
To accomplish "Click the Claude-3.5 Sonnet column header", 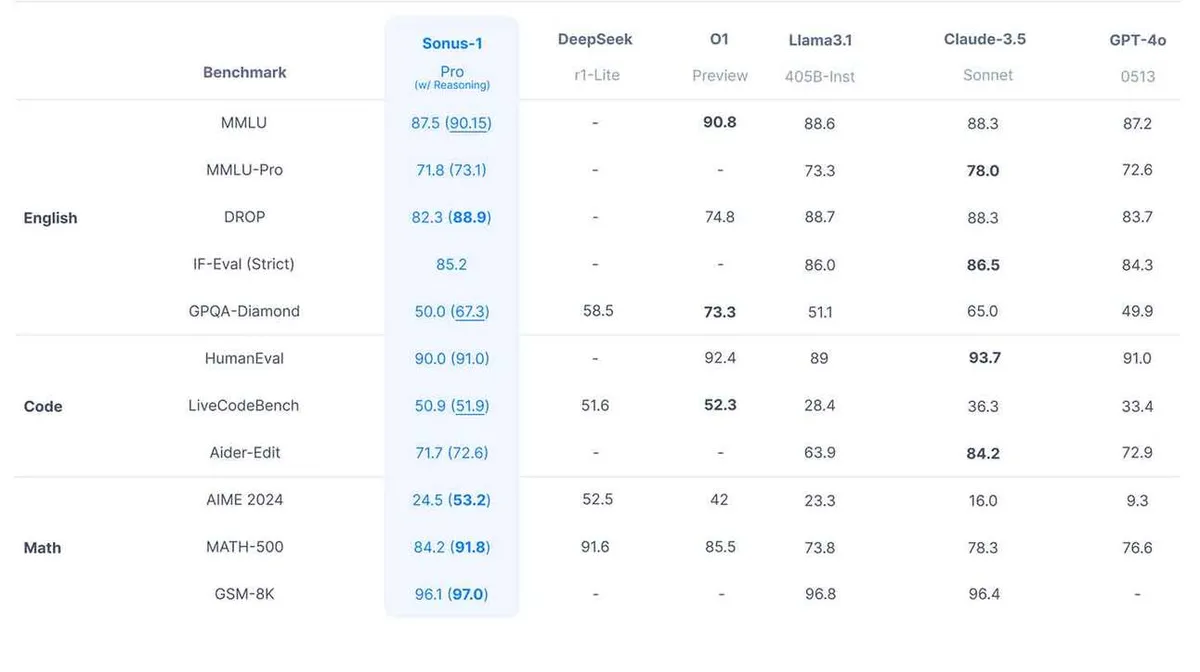I will coord(985,57).
